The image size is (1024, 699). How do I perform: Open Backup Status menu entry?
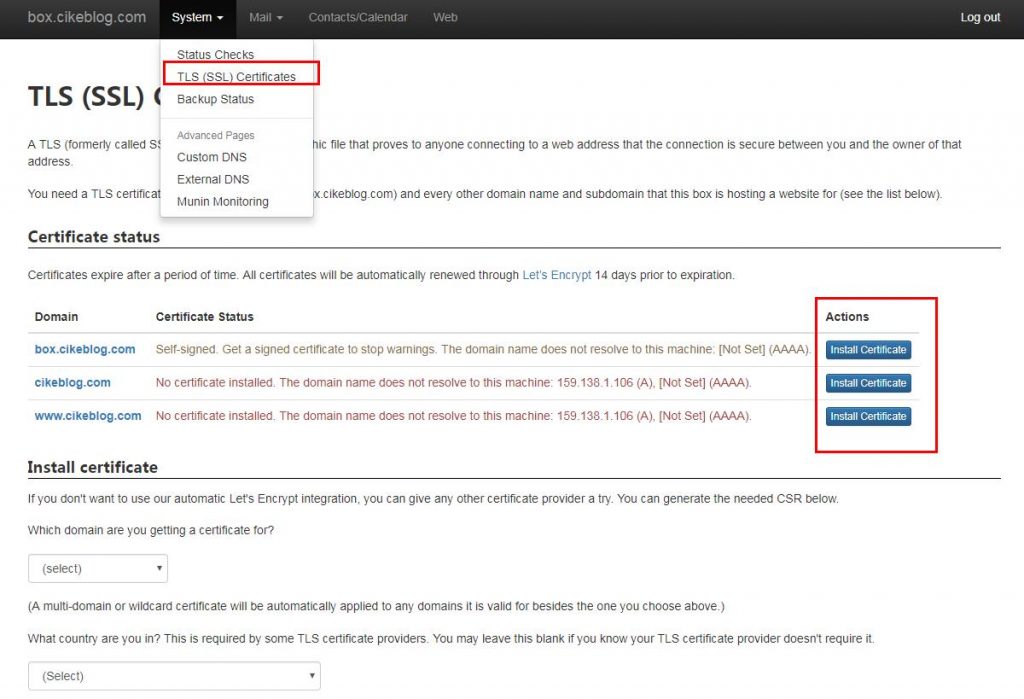point(215,99)
